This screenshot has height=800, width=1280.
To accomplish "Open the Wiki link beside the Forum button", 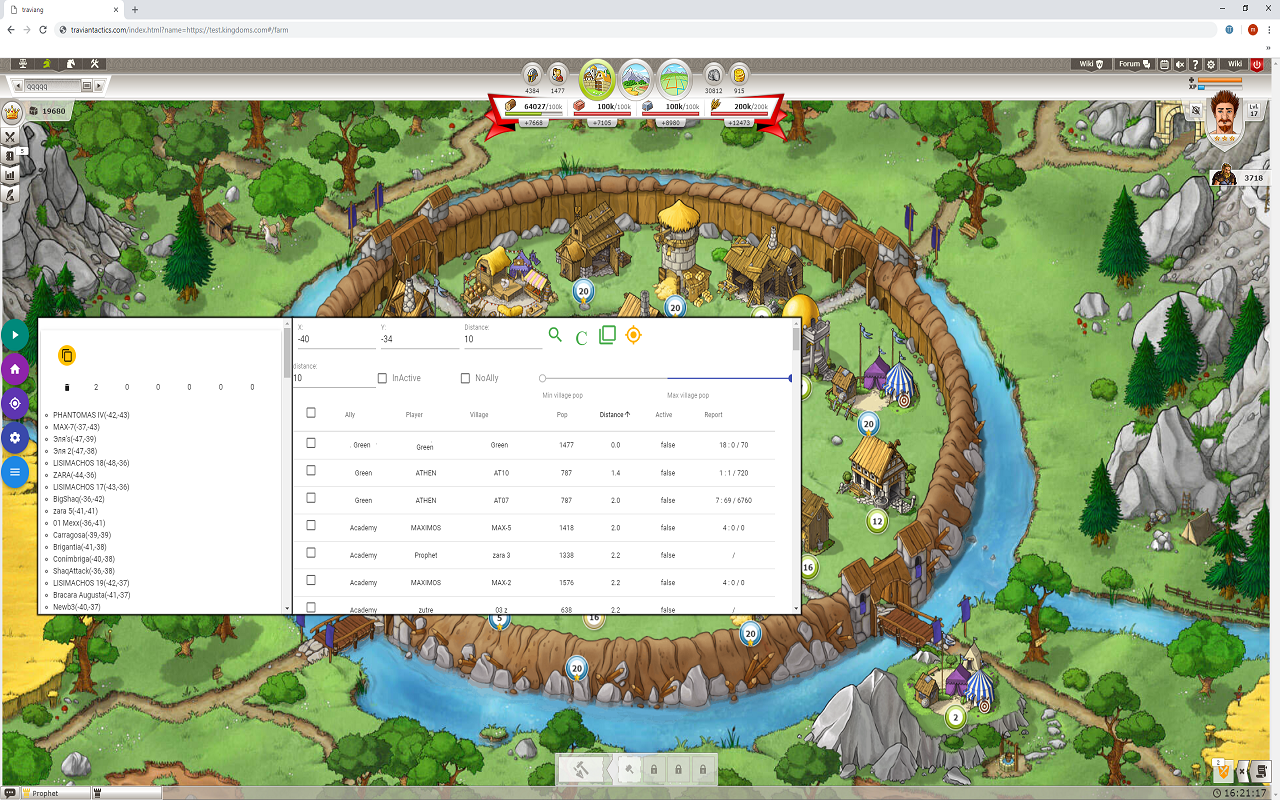I will click(1091, 64).
